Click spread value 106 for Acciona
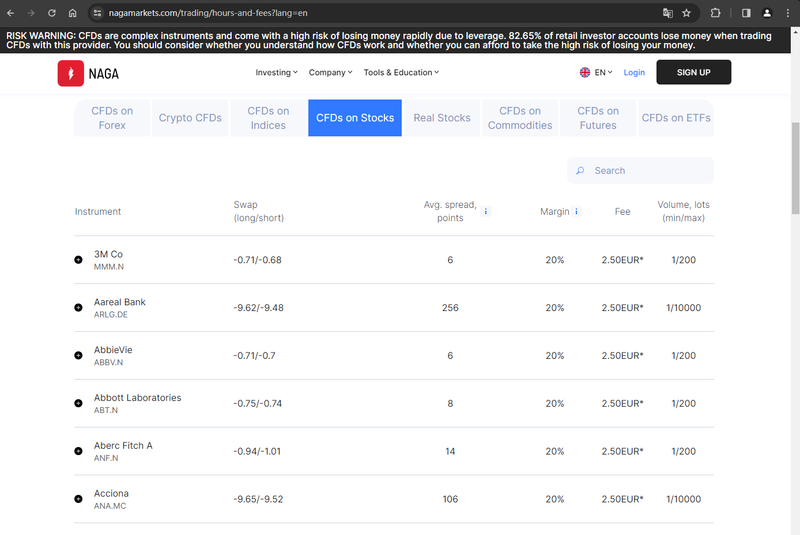The width and height of the screenshot is (800, 535). [450, 499]
